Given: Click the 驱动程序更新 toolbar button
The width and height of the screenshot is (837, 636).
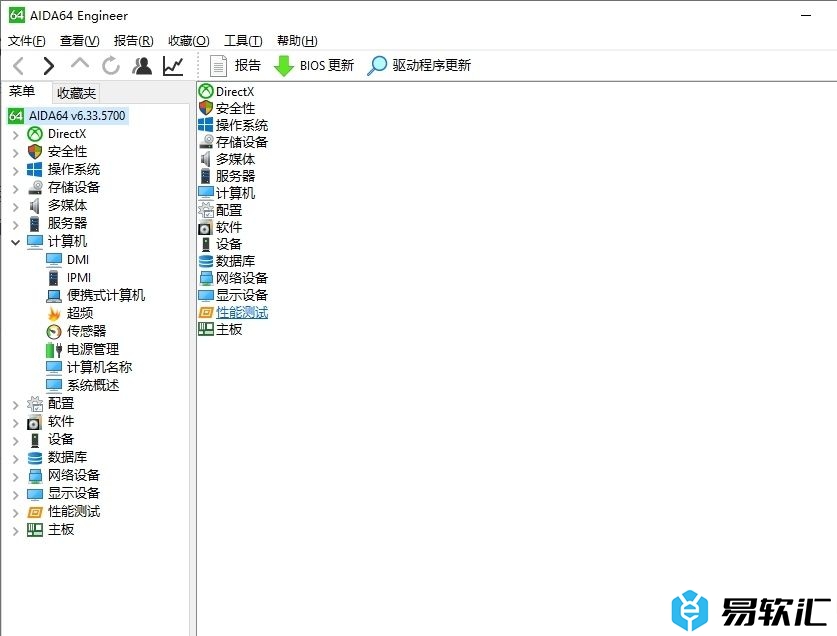Looking at the screenshot, I should (419, 66).
